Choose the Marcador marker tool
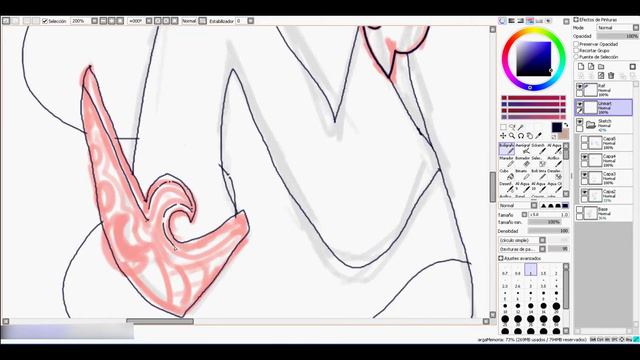 (x=507, y=162)
